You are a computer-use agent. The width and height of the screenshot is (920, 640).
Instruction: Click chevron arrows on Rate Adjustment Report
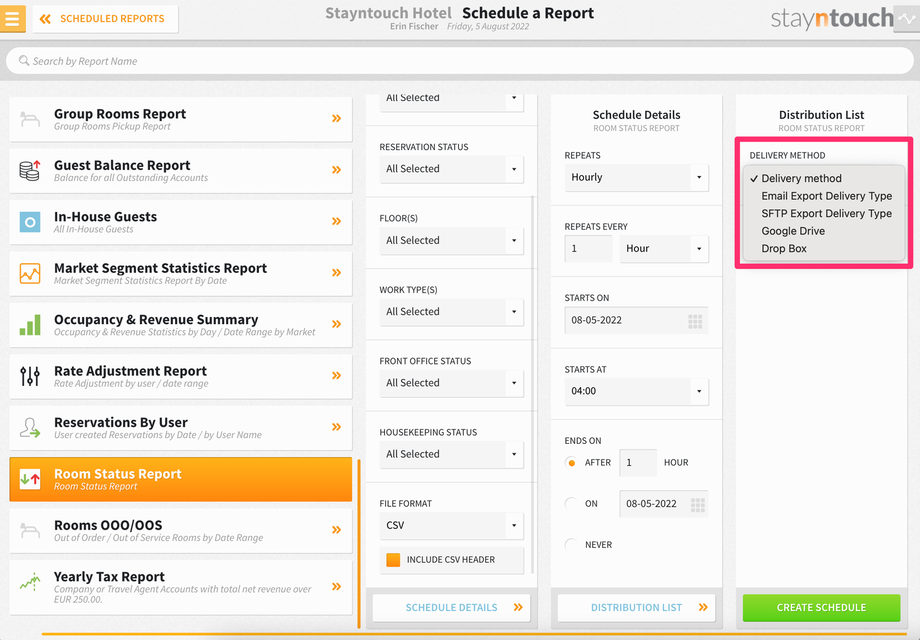click(336, 375)
